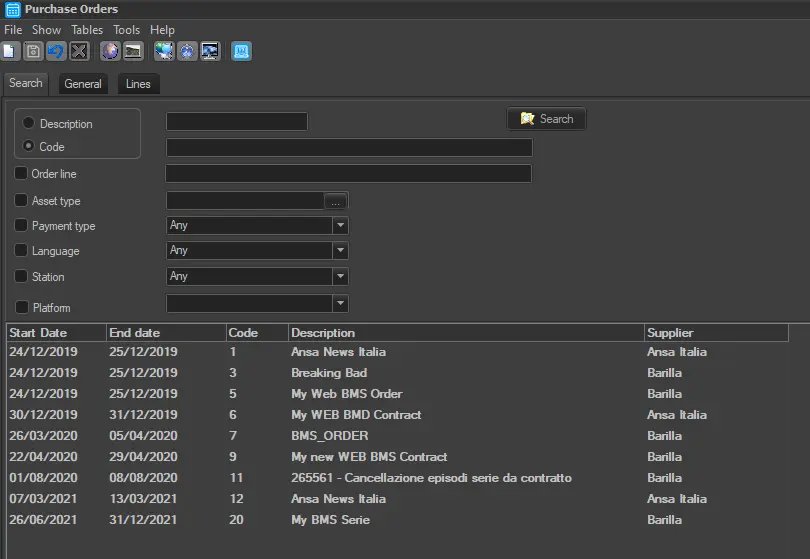Select the Description radio button
Viewport: 810px width, 559px height.
click(x=28, y=123)
